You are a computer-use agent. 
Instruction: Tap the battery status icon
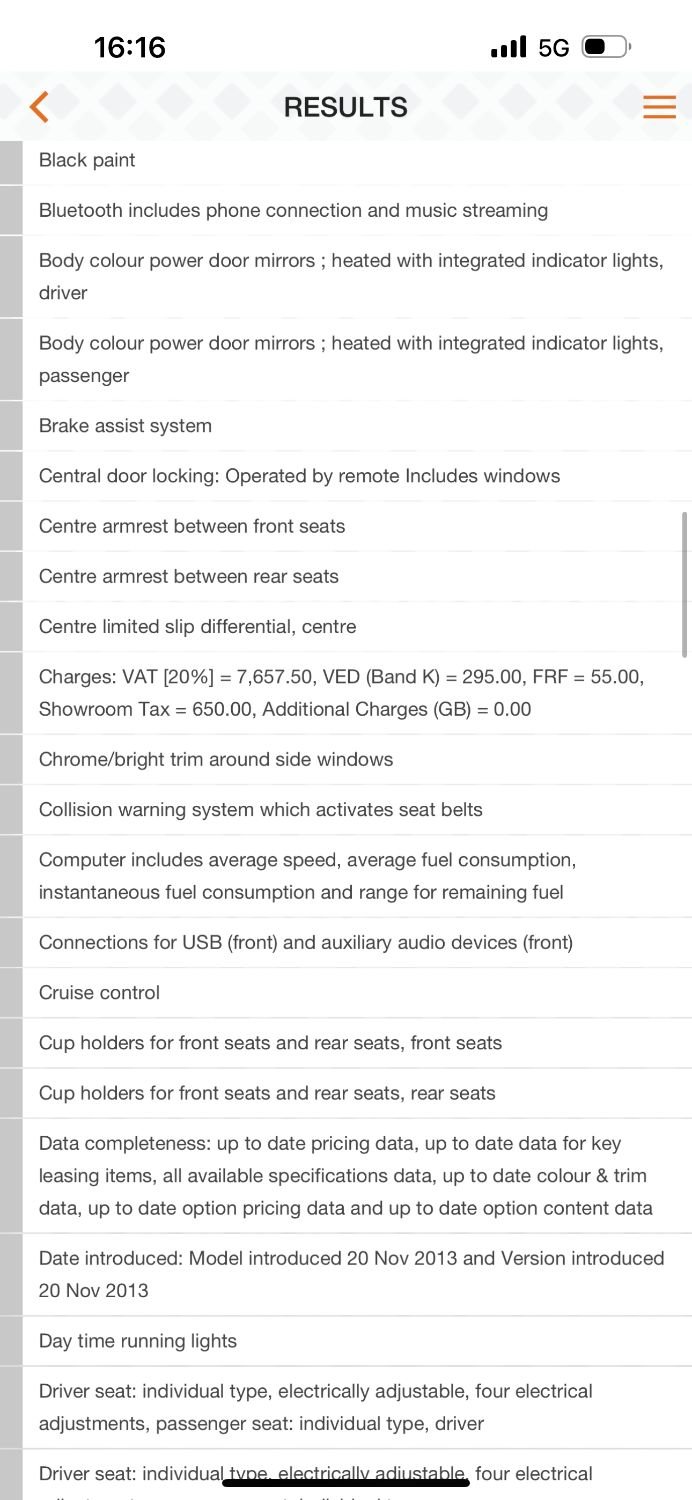606,47
